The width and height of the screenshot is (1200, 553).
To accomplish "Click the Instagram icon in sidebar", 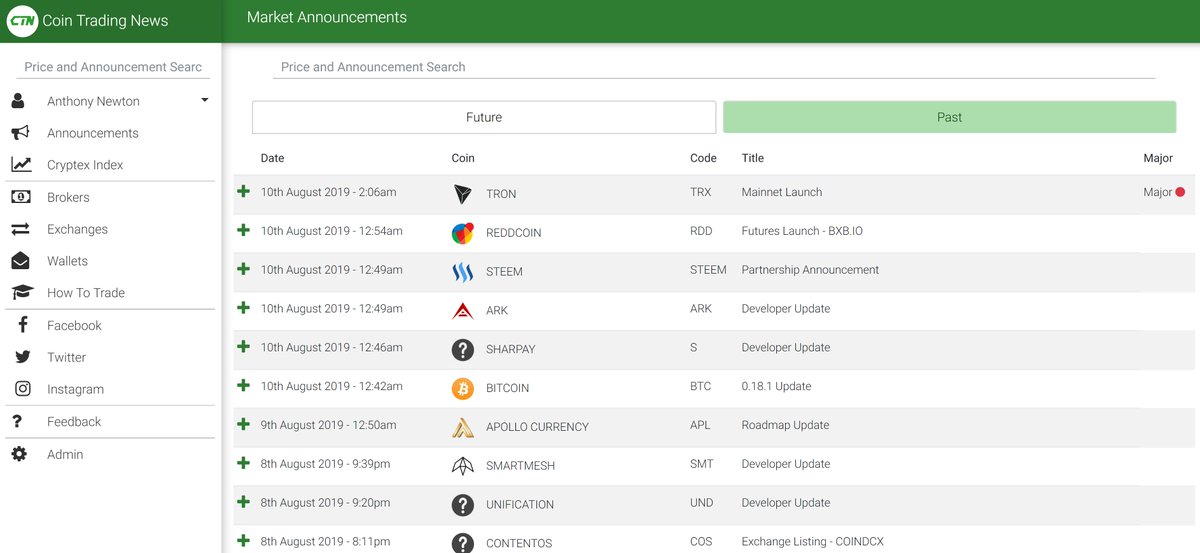I will coord(22,389).
